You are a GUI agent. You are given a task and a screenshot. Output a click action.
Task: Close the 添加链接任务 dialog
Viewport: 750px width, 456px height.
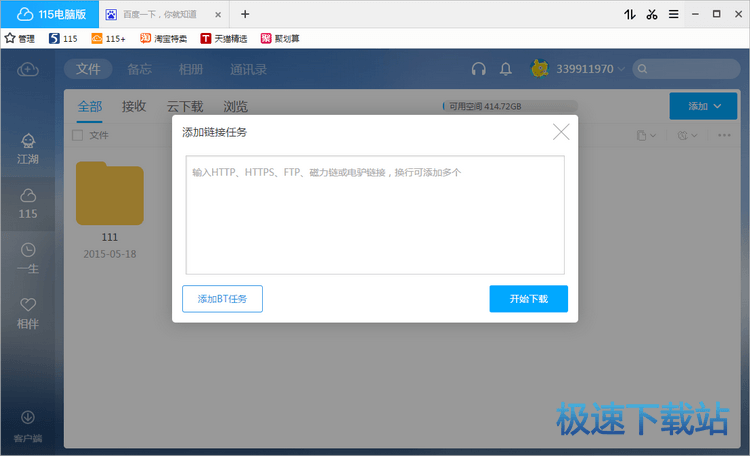click(561, 132)
